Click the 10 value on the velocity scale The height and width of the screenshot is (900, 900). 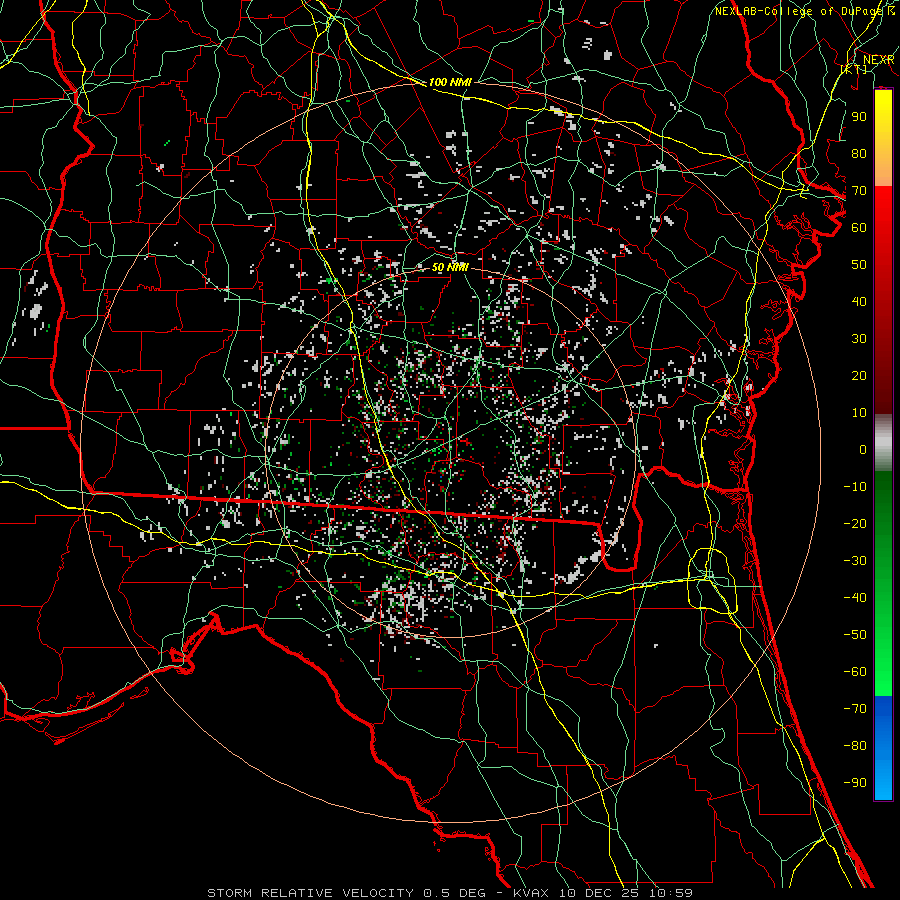(859, 413)
